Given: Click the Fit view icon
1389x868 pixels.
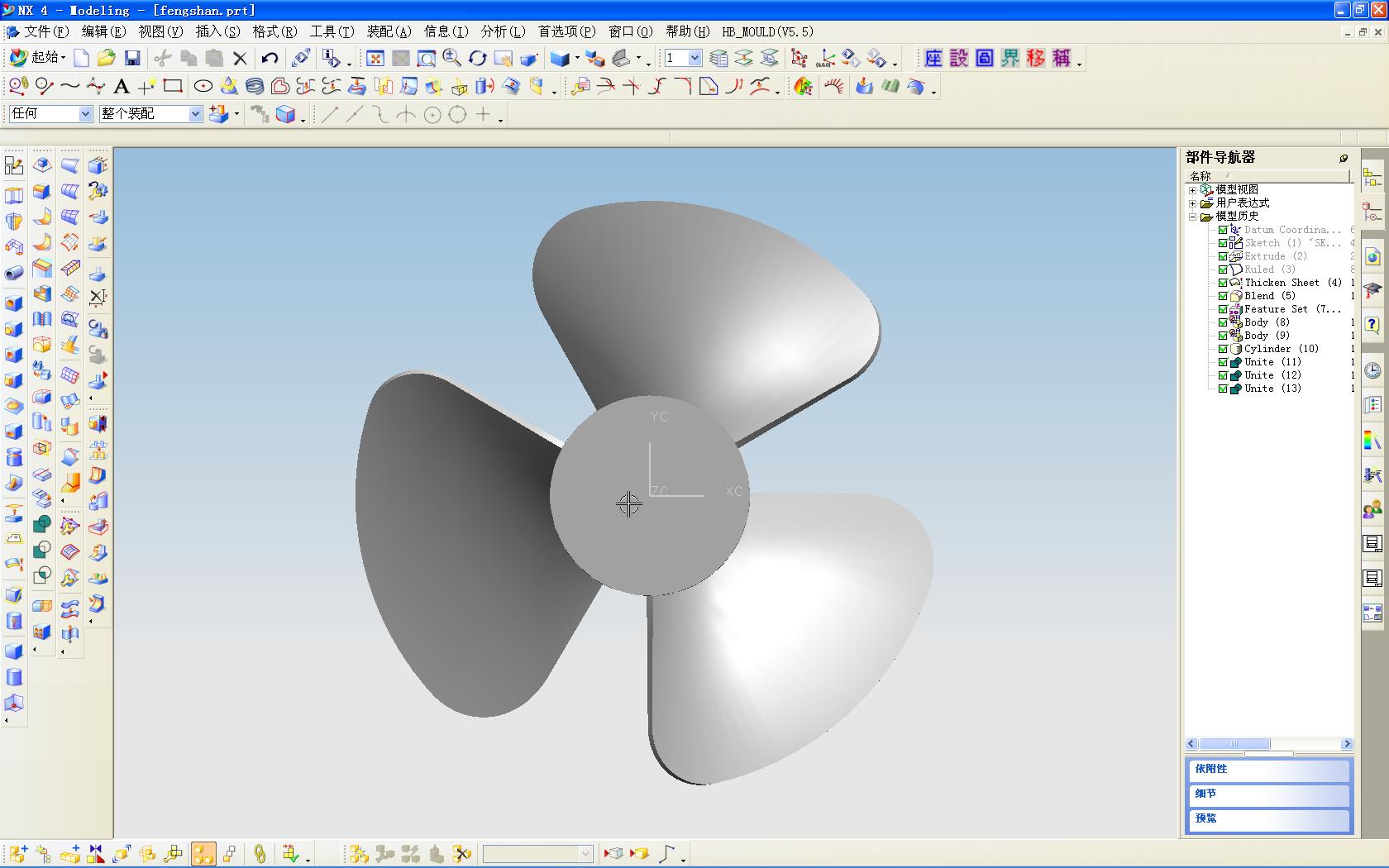Looking at the screenshot, I should pyautogui.click(x=375, y=58).
